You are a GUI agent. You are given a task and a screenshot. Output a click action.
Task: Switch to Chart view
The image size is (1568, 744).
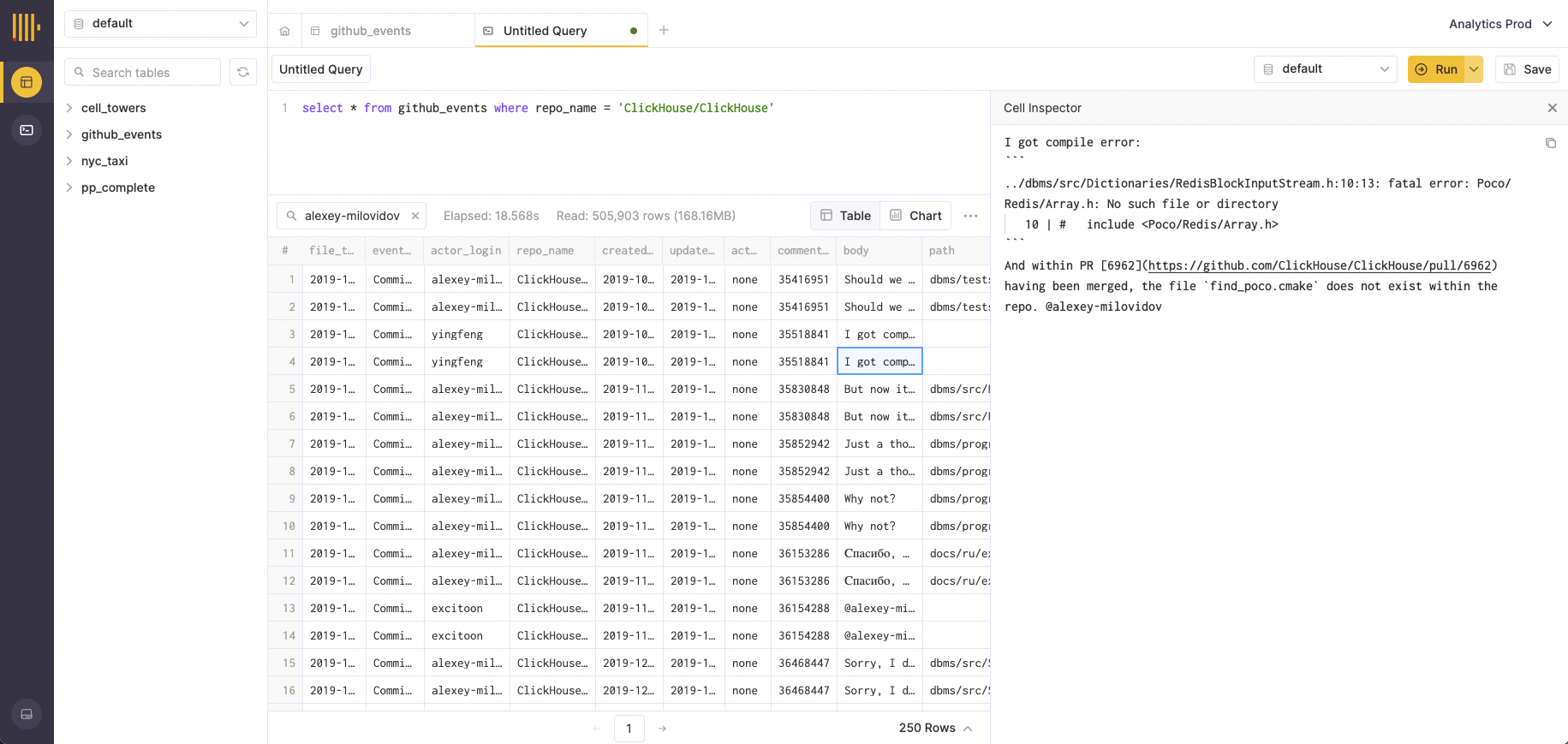(x=915, y=216)
